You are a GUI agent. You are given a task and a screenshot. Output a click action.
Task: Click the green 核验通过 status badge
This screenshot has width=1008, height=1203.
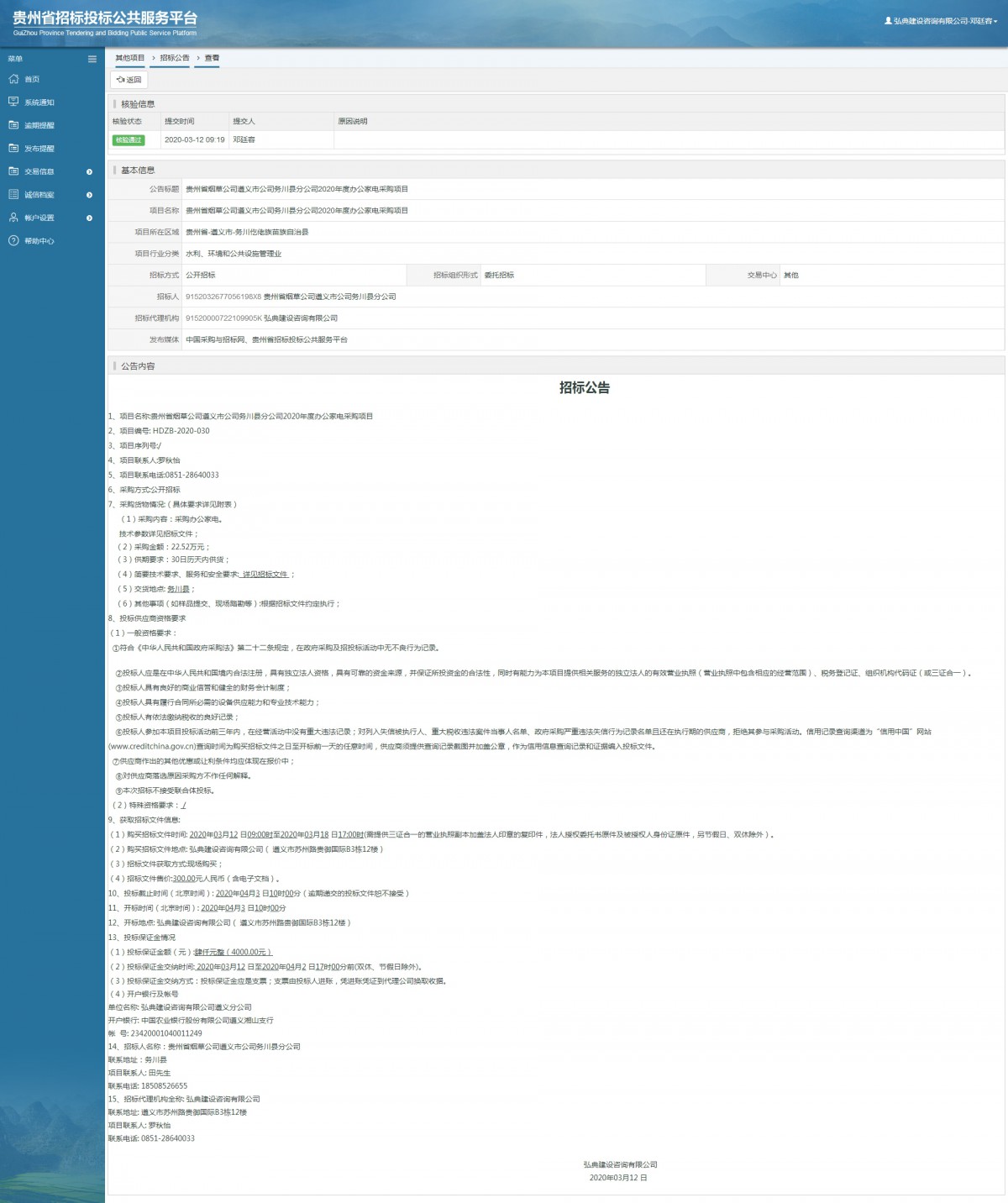pyautogui.click(x=129, y=140)
